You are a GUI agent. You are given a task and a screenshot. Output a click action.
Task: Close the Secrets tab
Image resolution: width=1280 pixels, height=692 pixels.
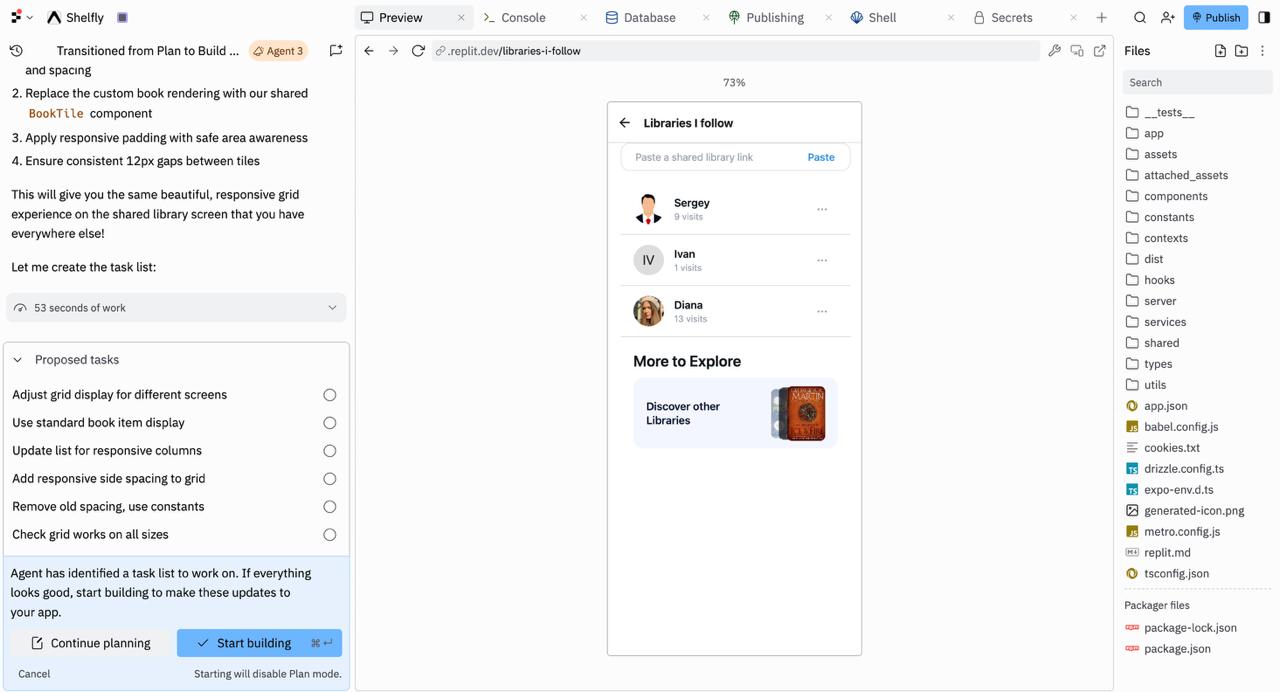pos(1074,18)
